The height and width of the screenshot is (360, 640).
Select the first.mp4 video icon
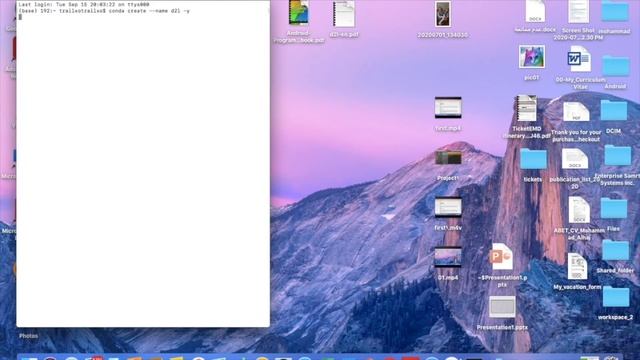[448, 108]
